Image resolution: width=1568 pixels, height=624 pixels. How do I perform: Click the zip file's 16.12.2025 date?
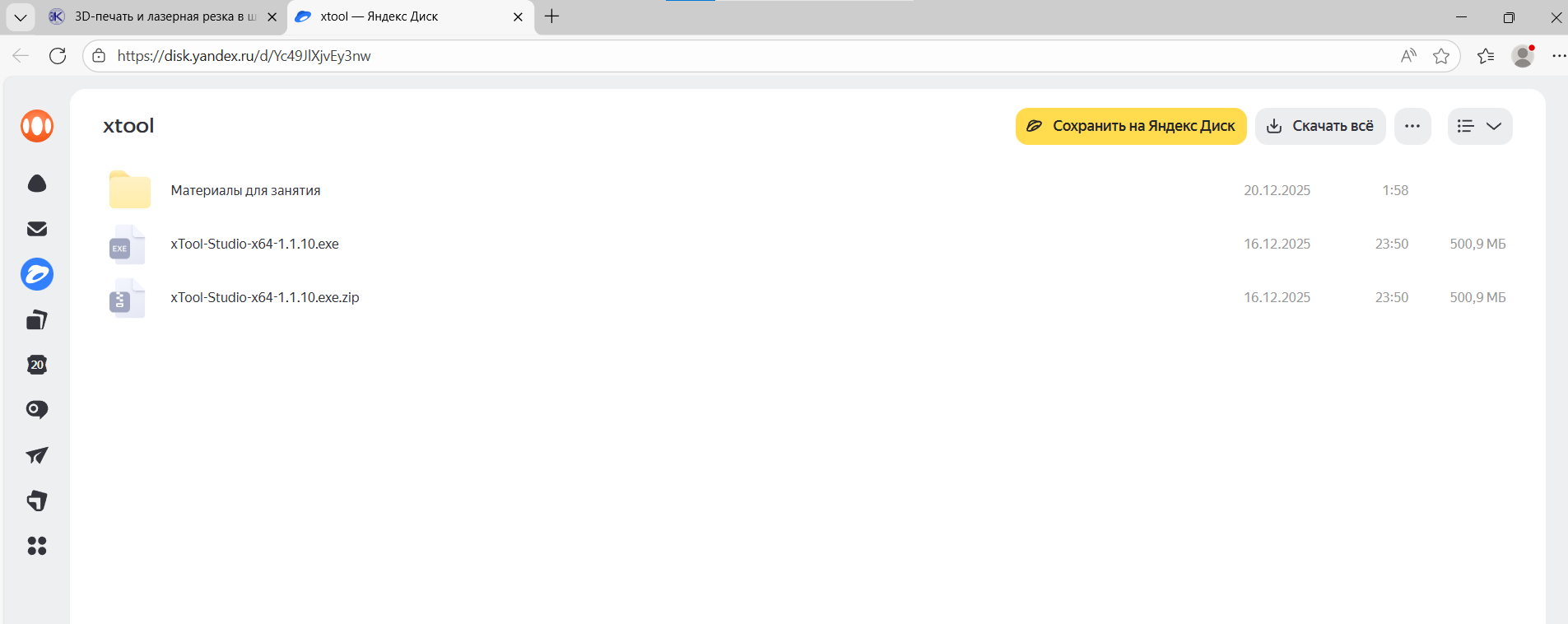click(1277, 297)
